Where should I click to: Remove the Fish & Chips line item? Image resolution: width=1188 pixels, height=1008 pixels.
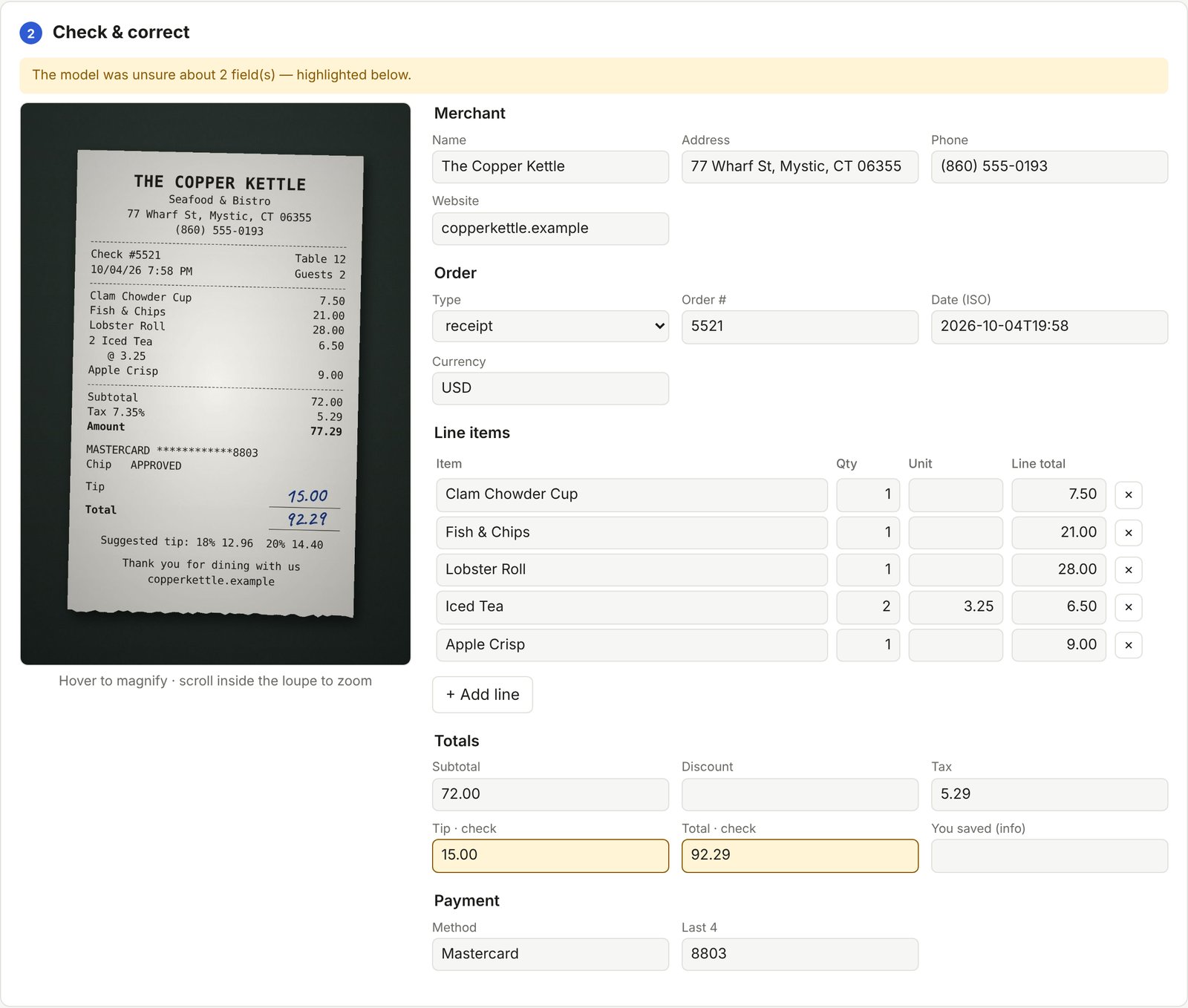click(x=1128, y=533)
